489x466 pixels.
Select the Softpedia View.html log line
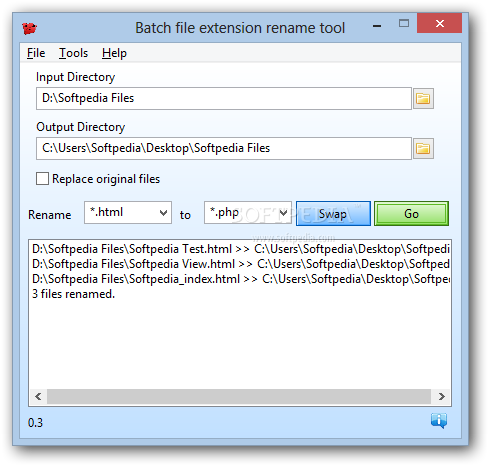[x=240, y=264]
